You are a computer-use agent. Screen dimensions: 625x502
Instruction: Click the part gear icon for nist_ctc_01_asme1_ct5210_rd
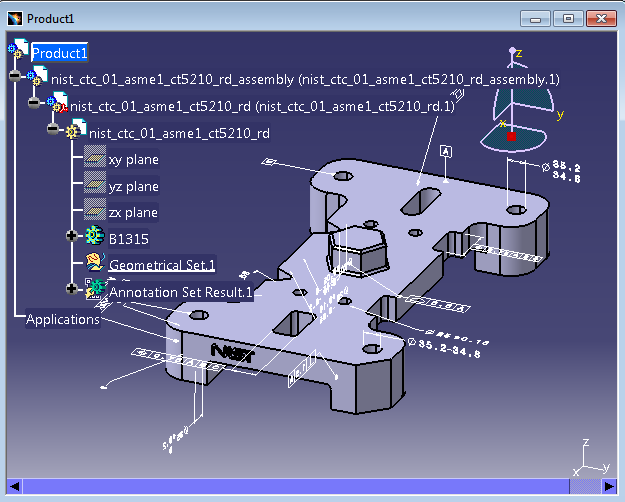[76, 129]
